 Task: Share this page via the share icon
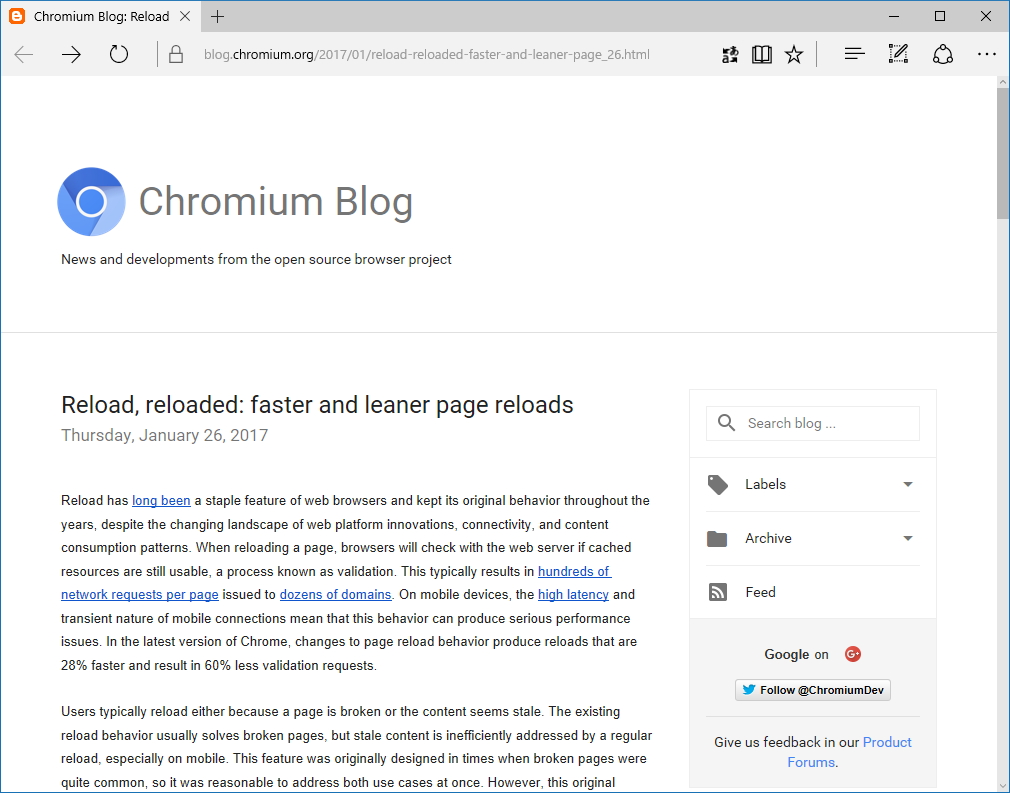click(942, 54)
